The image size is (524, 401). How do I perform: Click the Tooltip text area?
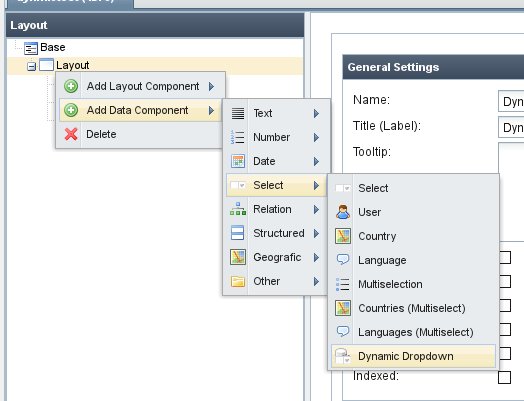click(x=511, y=158)
